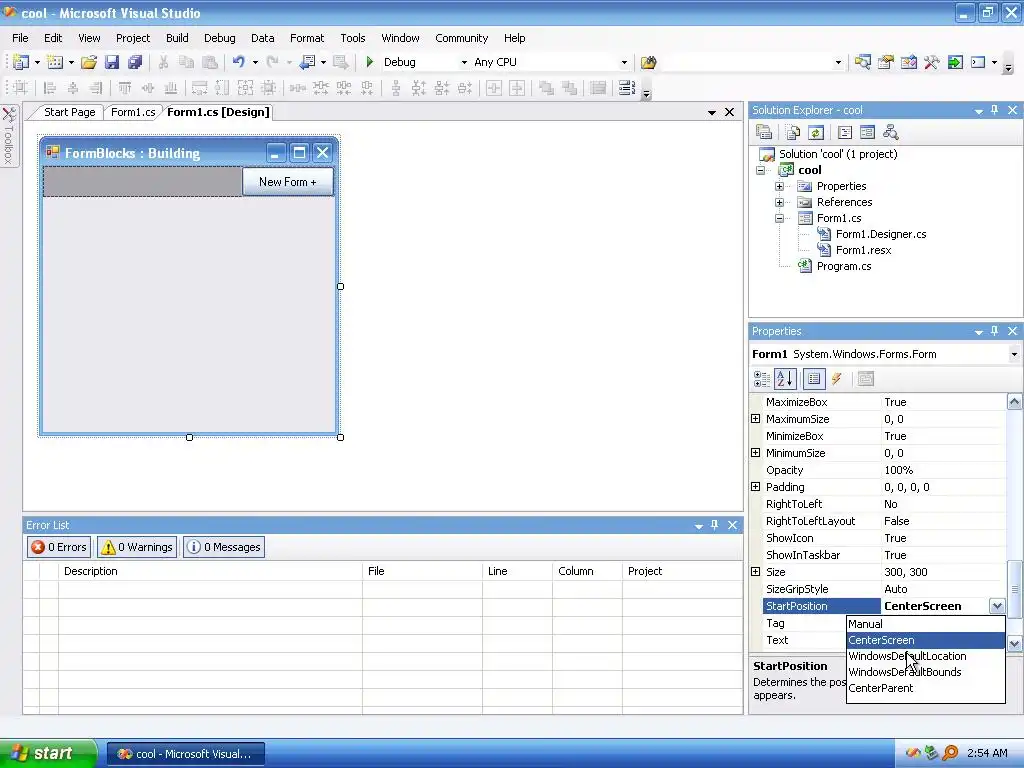Click Property Pages icon in Properties panel

click(x=865, y=379)
